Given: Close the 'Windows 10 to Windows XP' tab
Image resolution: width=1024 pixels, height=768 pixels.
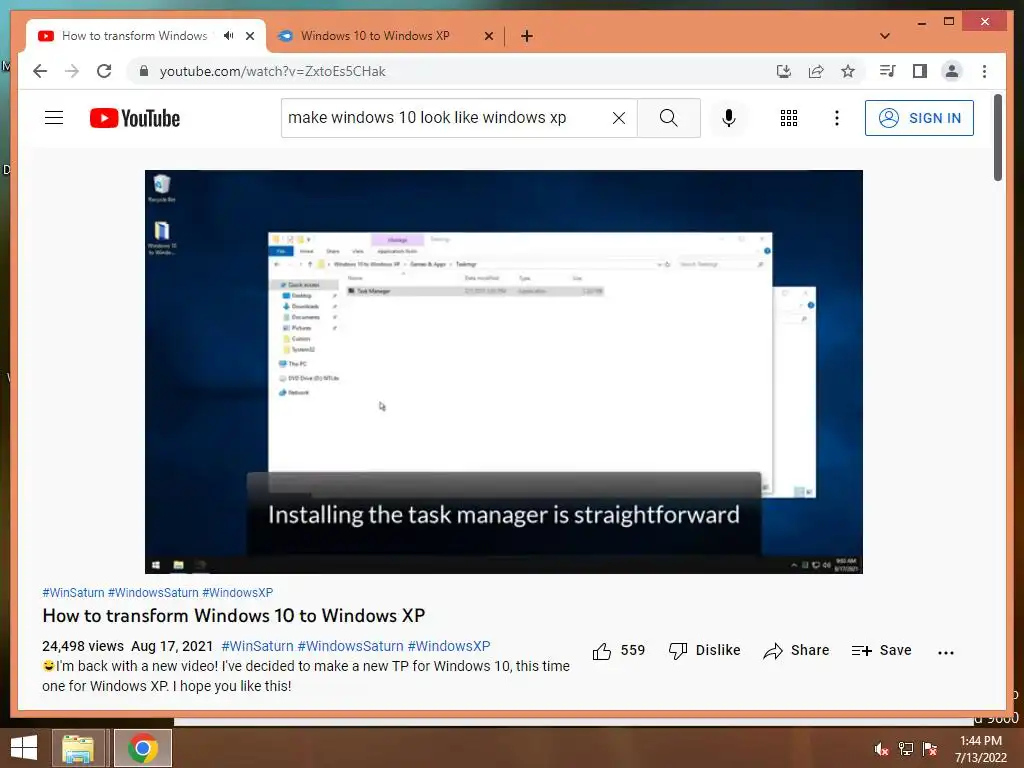Looking at the screenshot, I should coord(488,37).
